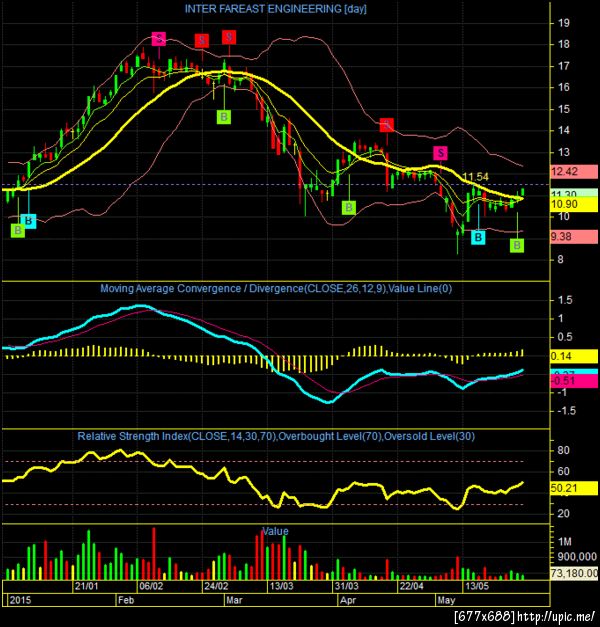Click the red S sell marker in April
Image resolution: width=600 pixels, height=627 pixels.
[387, 125]
